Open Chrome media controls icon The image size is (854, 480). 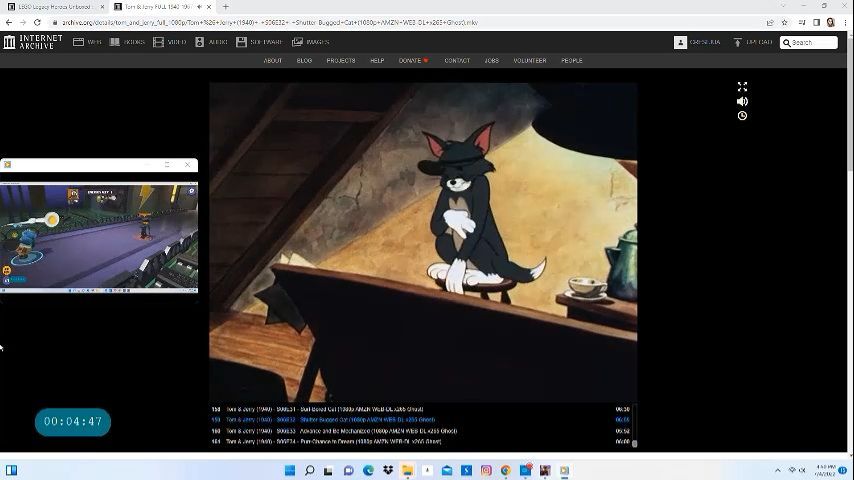(x=802, y=22)
